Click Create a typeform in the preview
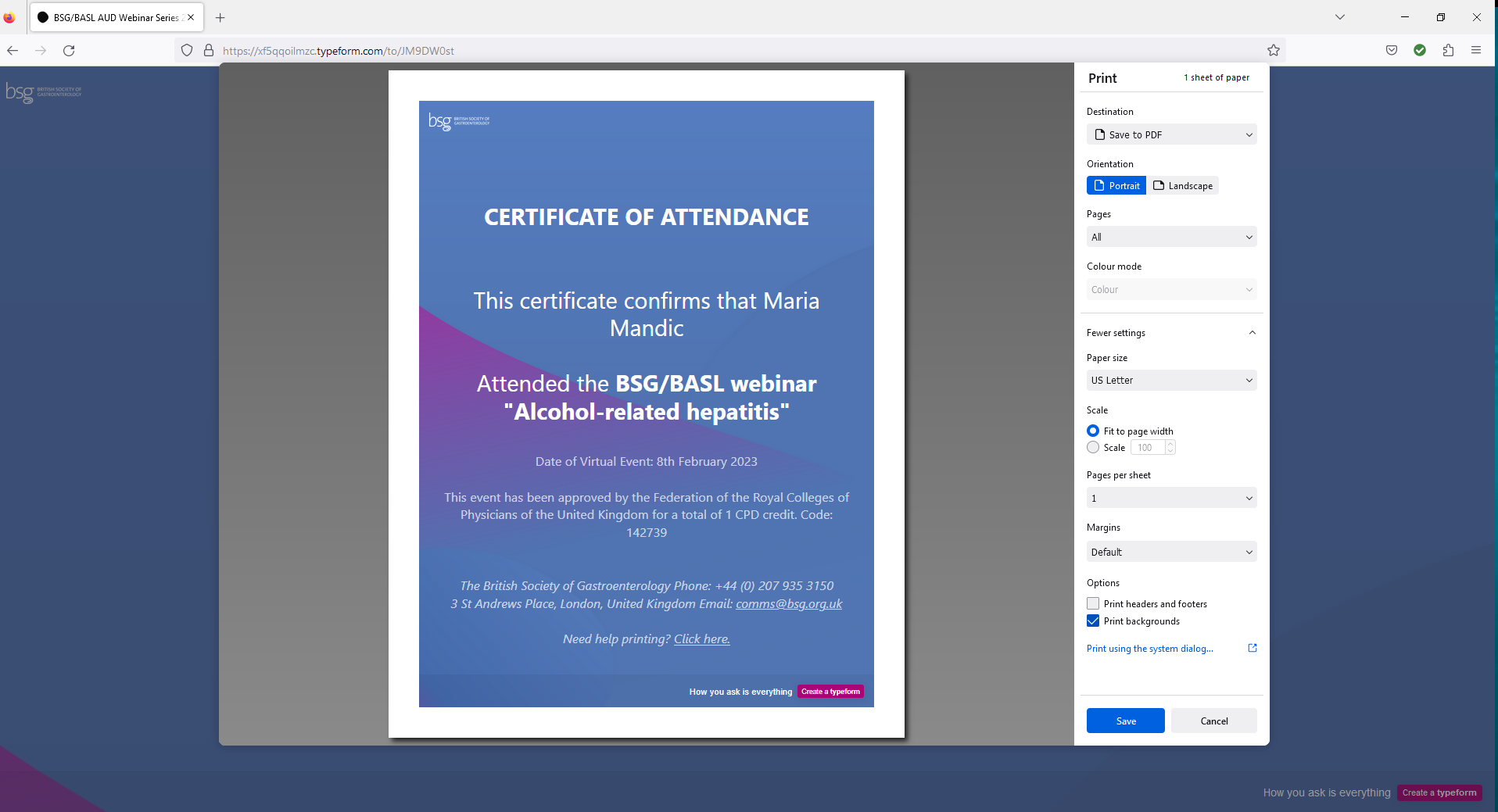 tap(830, 692)
